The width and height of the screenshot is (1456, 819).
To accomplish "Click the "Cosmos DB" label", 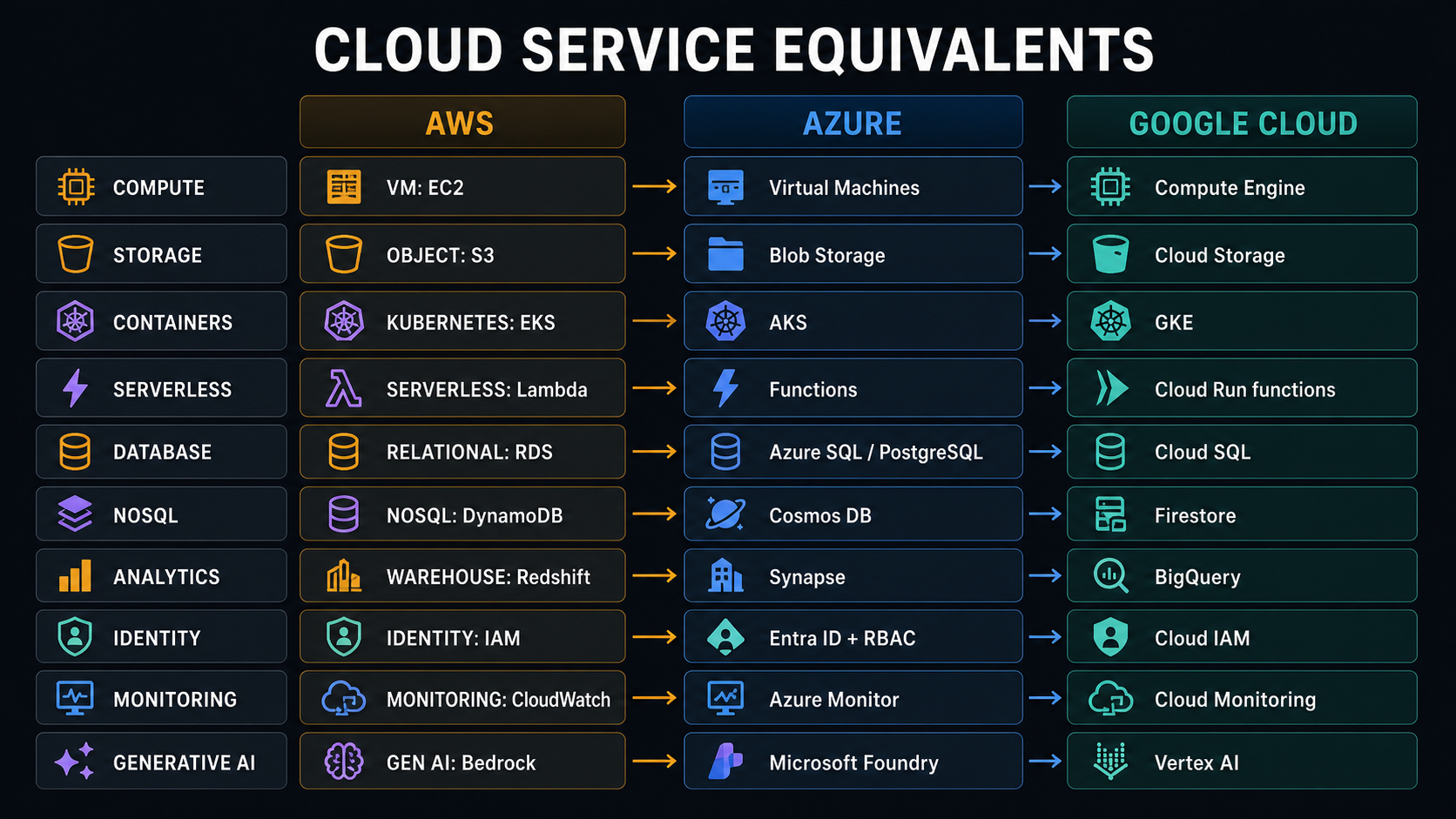I will point(820,515).
